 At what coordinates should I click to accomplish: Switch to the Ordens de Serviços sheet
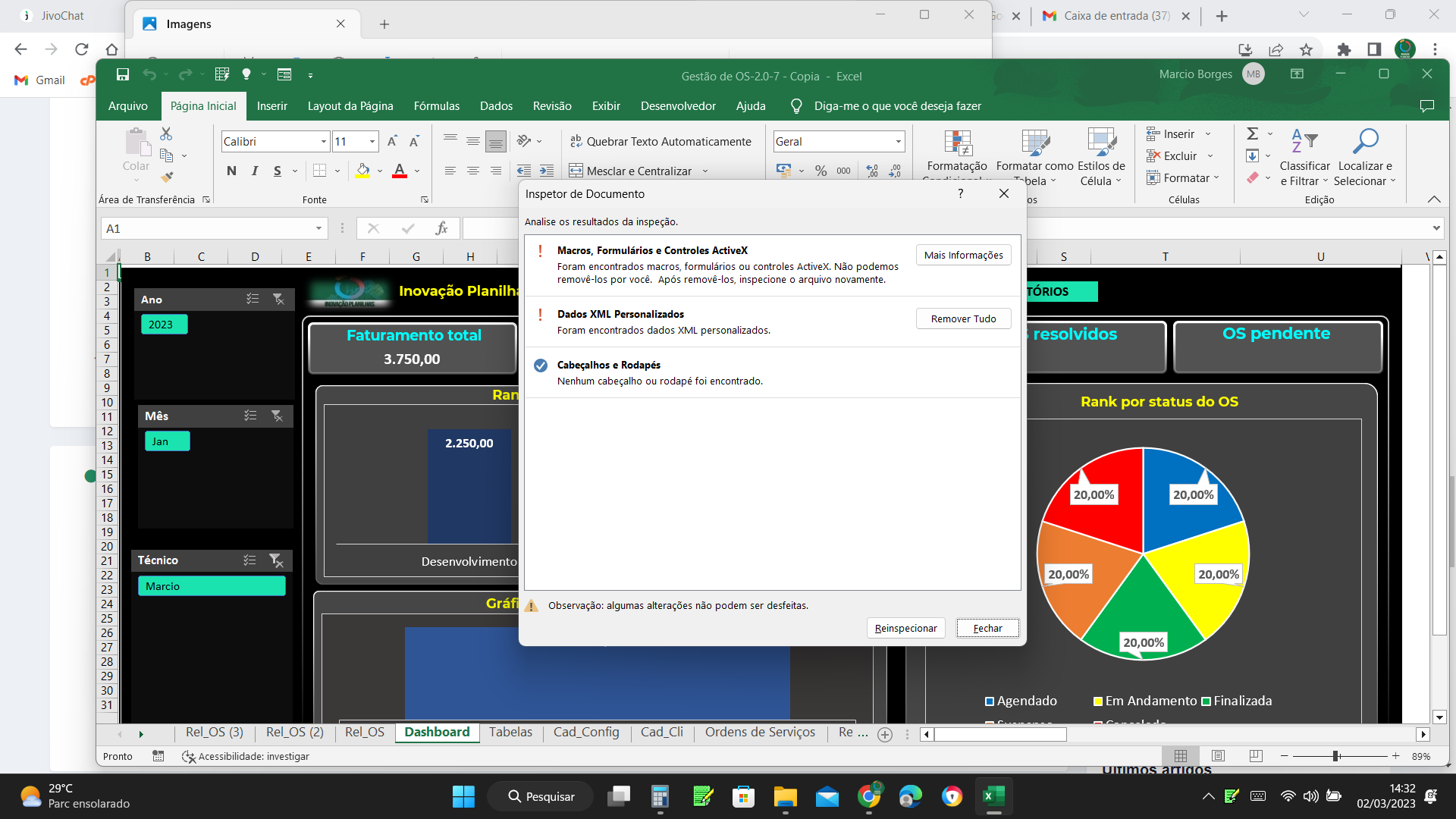[760, 733]
